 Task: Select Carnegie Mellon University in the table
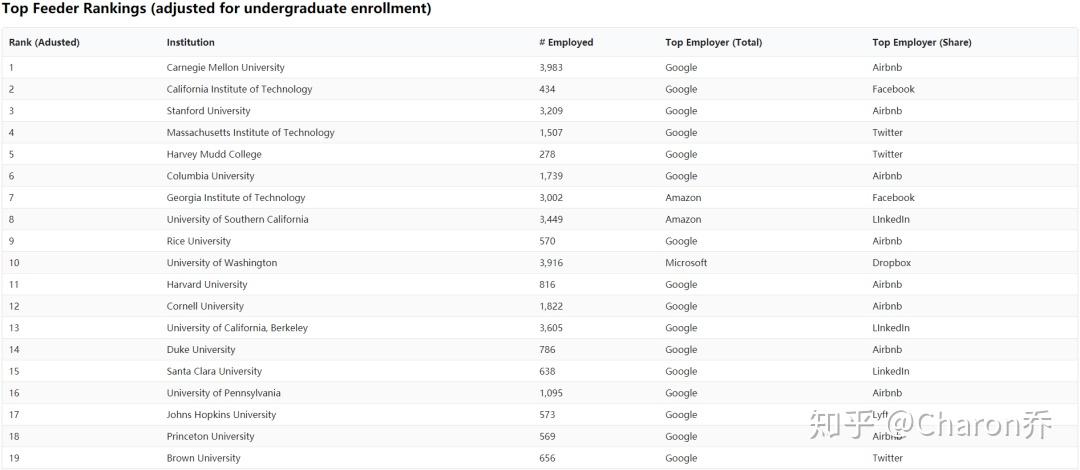point(225,68)
